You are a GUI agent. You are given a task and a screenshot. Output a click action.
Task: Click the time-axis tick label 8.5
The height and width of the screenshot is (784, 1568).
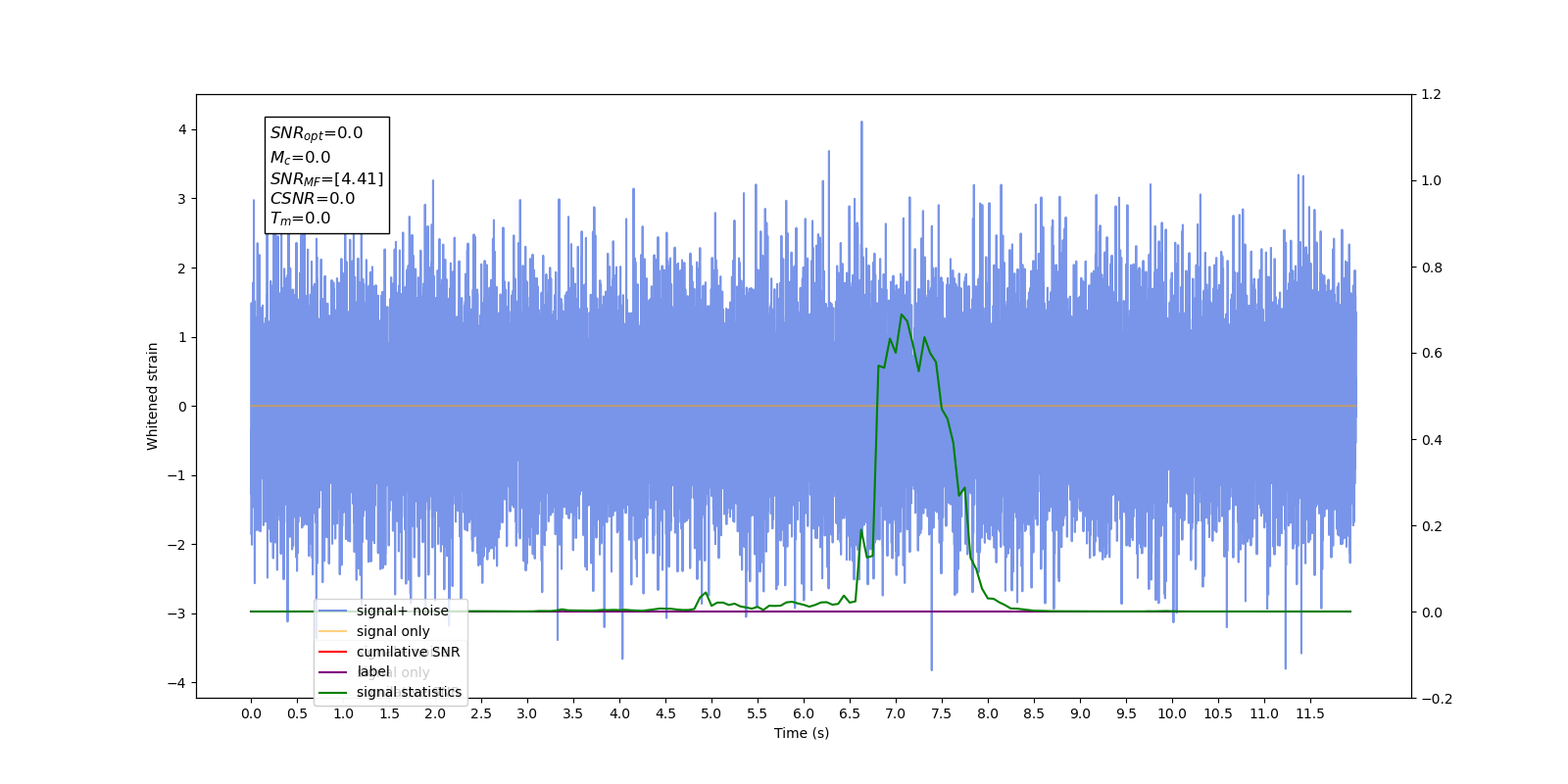1034,713
